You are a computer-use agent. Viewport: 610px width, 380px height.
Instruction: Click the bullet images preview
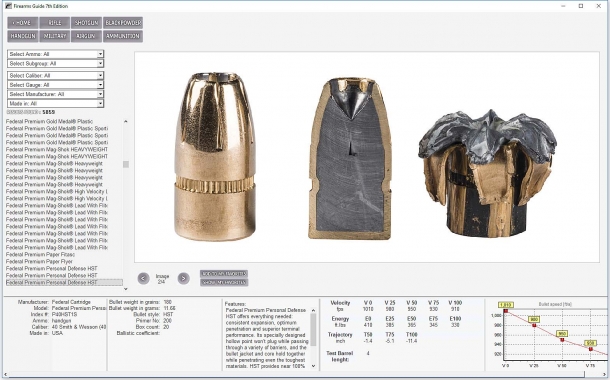367,157
